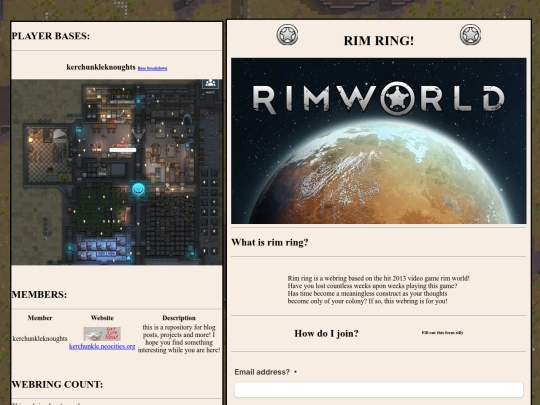Screen dimensions: 540x405
Task: Open the Base breakdown link
Action: click(x=152, y=68)
